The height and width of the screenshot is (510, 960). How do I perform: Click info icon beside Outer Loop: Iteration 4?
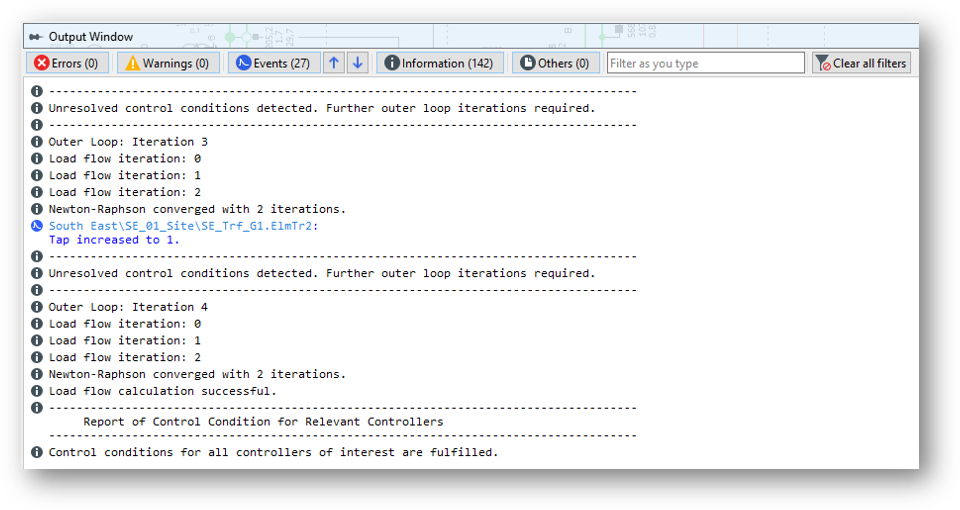pyautogui.click(x=37, y=307)
